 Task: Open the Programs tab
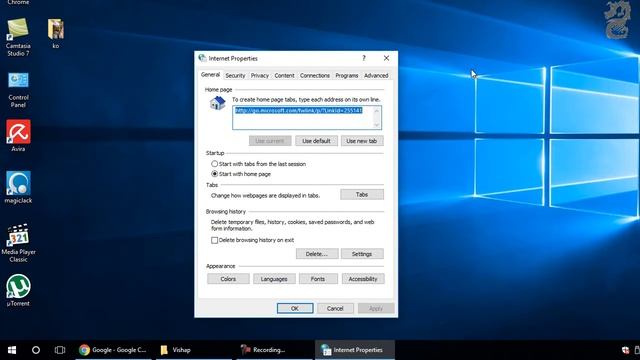pos(347,76)
